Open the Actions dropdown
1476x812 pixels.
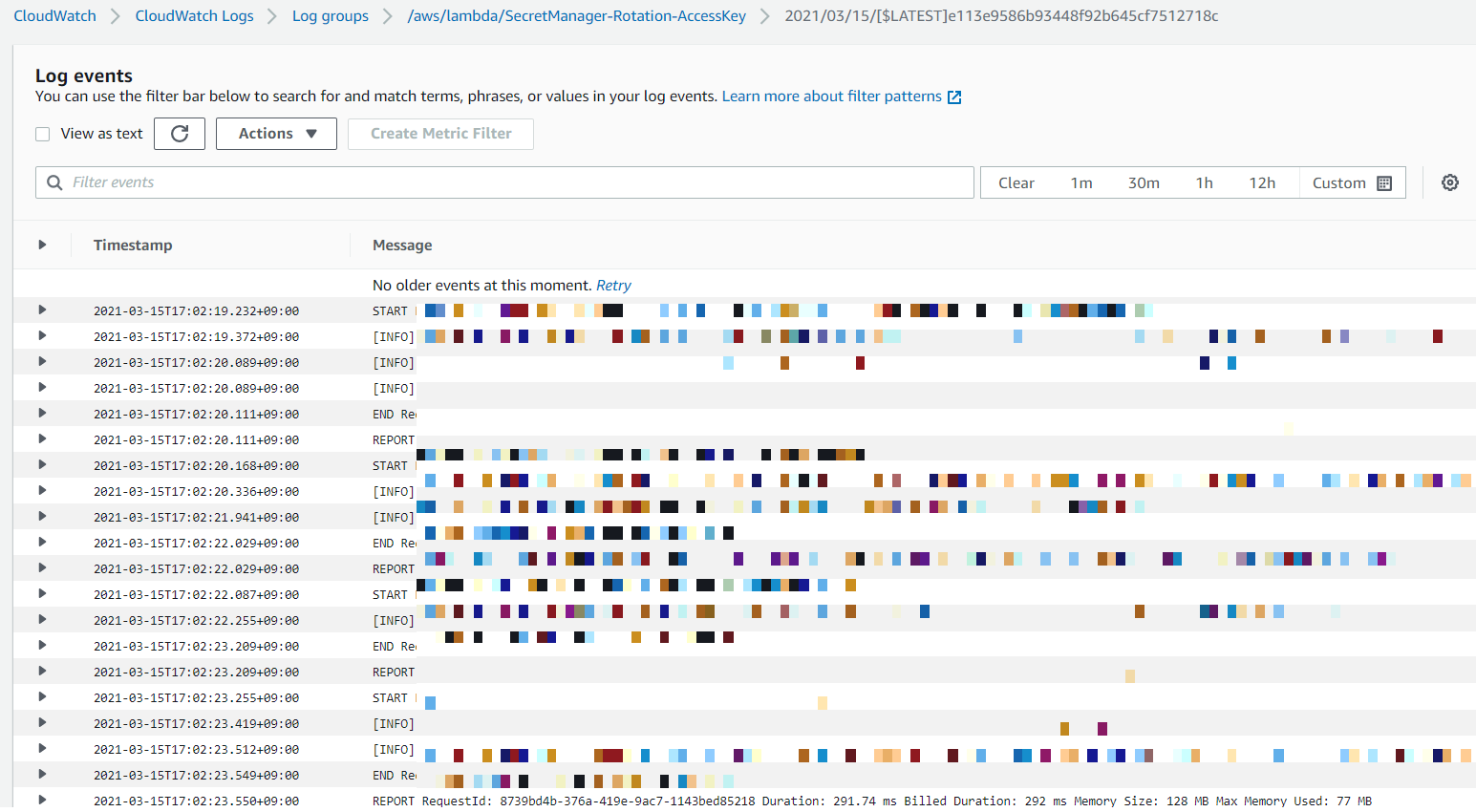pos(276,134)
